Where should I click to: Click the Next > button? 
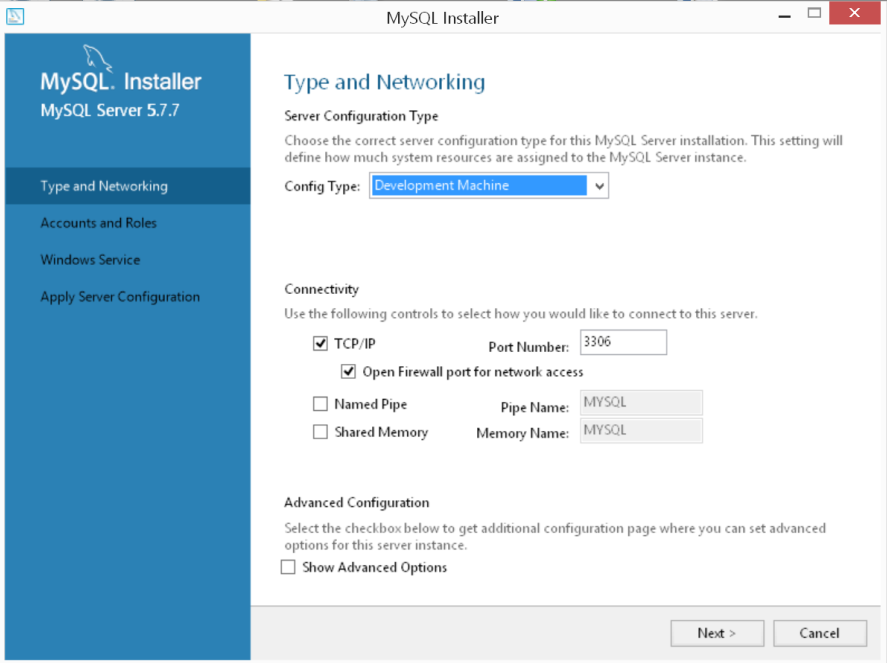tap(717, 633)
